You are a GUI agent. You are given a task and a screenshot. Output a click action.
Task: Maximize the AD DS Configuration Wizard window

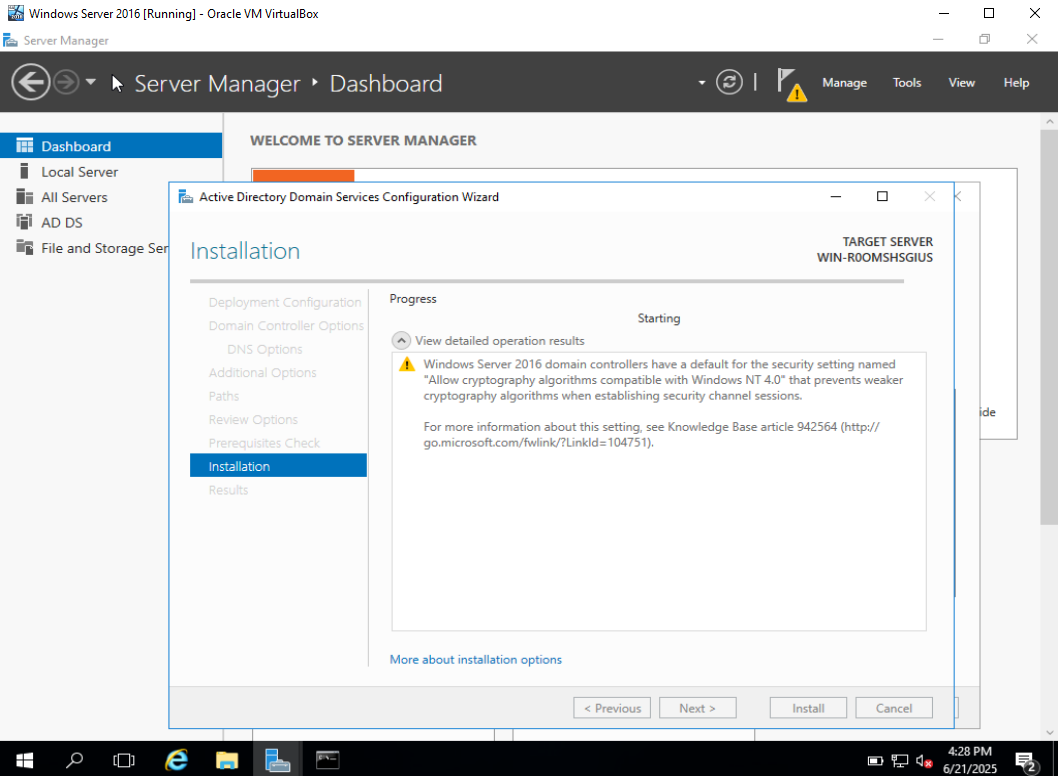click(x=882, y=196)
